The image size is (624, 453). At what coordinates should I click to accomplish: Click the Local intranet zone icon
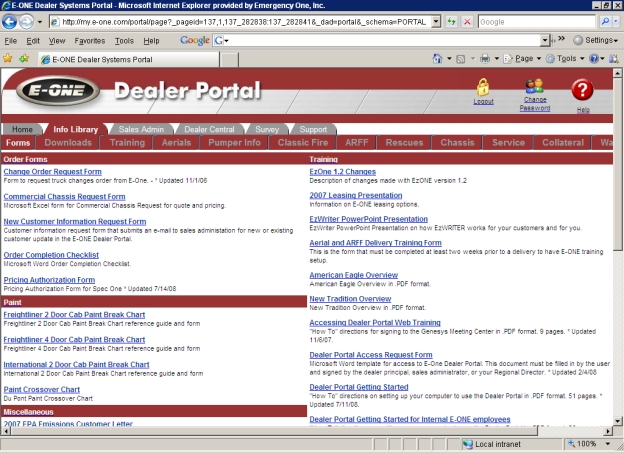468,444
